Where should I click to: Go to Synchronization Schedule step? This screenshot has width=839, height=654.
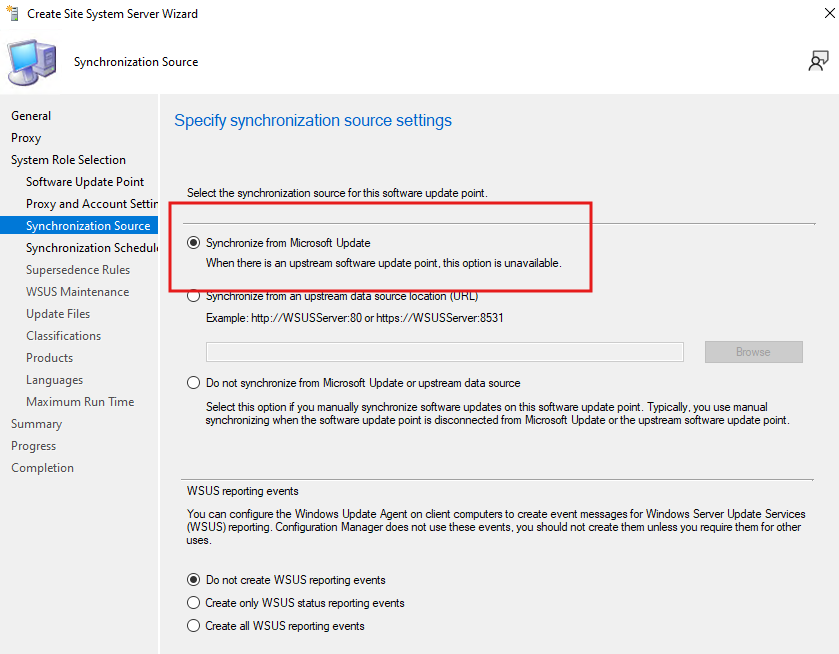click(92, 248)
